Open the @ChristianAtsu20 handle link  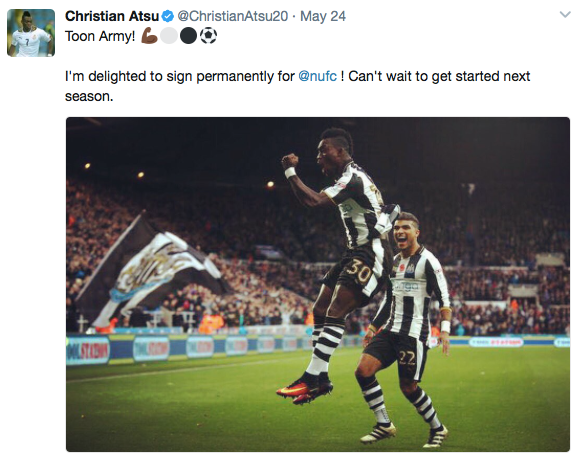click(232, 16)
